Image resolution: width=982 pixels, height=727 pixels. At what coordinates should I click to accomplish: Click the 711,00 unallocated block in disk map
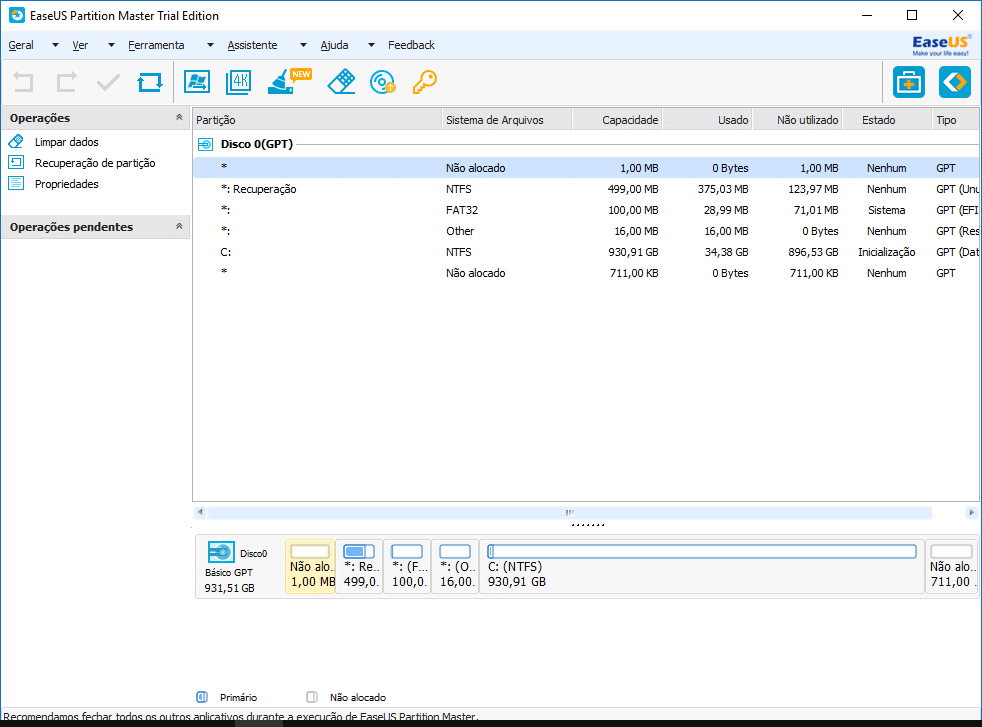point(951,566)
